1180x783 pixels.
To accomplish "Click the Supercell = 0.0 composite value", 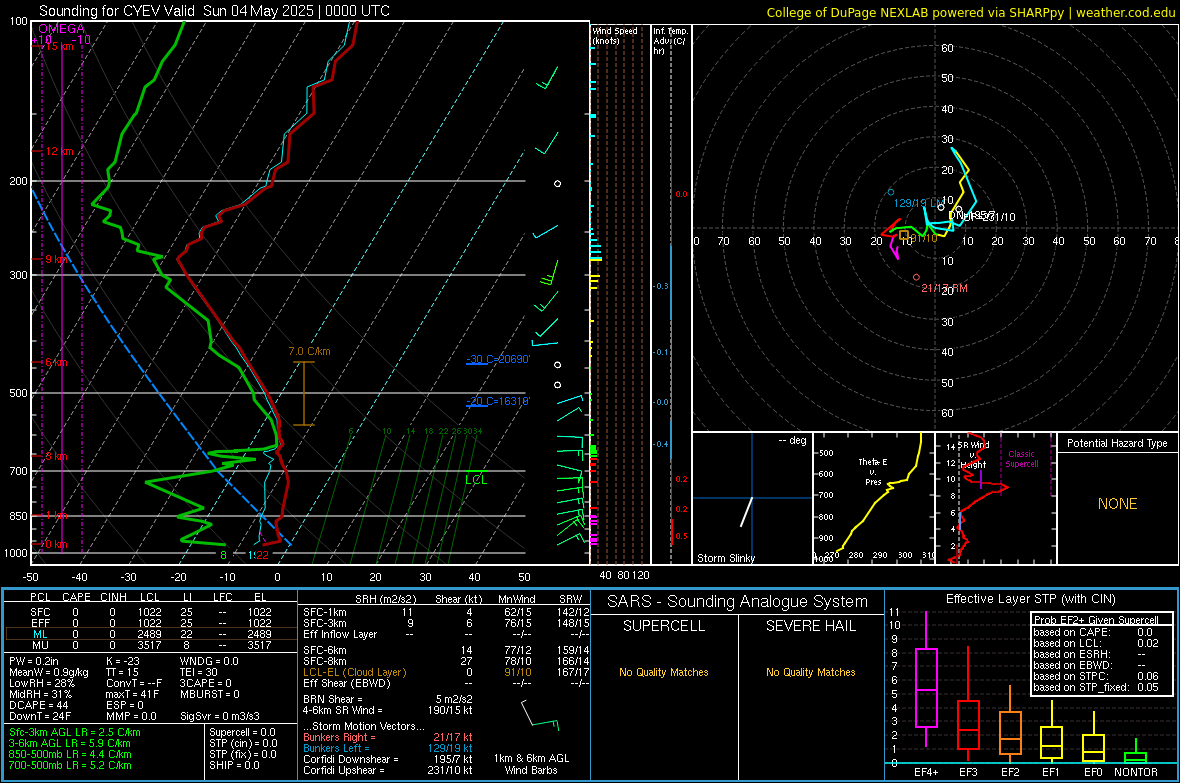I will pyautogui.click(x=242, y=732).
